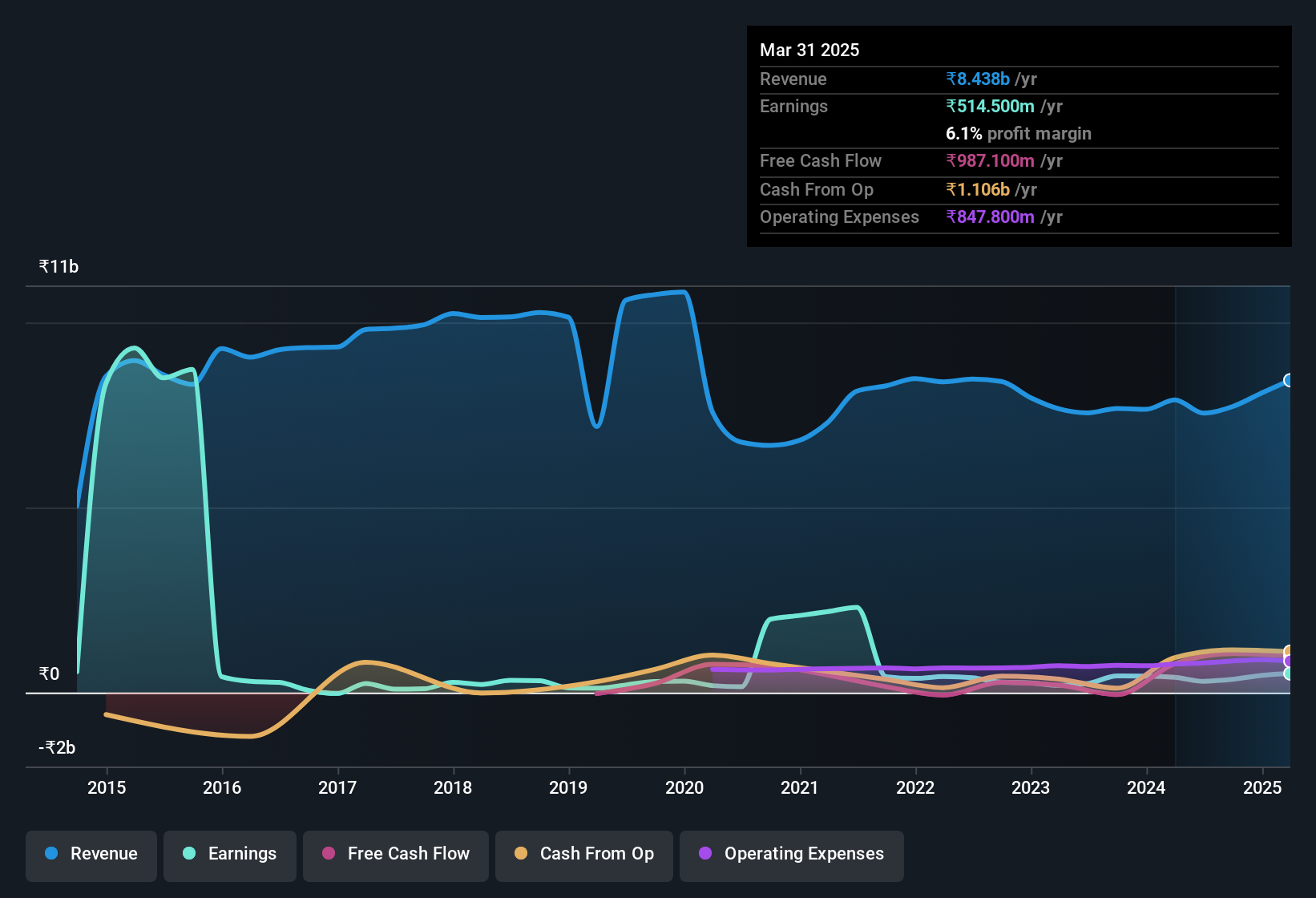The image size is (1316, 898).
Task: Click the Mar 31 2025 tooltip date
Action: 809,50
